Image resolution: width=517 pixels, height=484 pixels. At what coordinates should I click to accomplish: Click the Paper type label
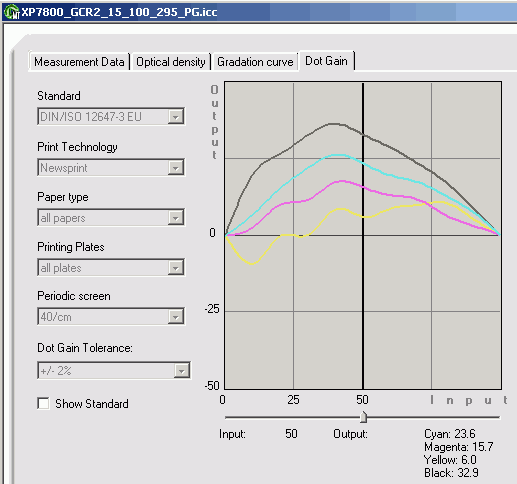pyautogui.click(x=63, y=197)
